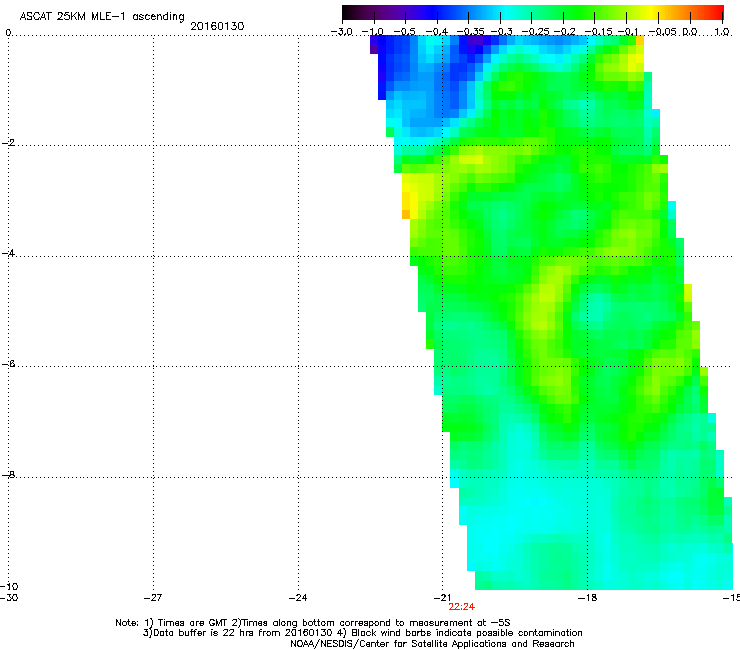Screen dimensions: 740x650
Task: Select the date label '20160130' under the title
Action: pos(217,26)
